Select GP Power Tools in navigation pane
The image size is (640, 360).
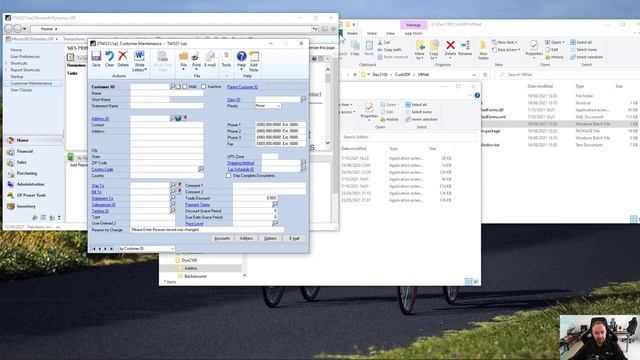click(x=31, y=196)
